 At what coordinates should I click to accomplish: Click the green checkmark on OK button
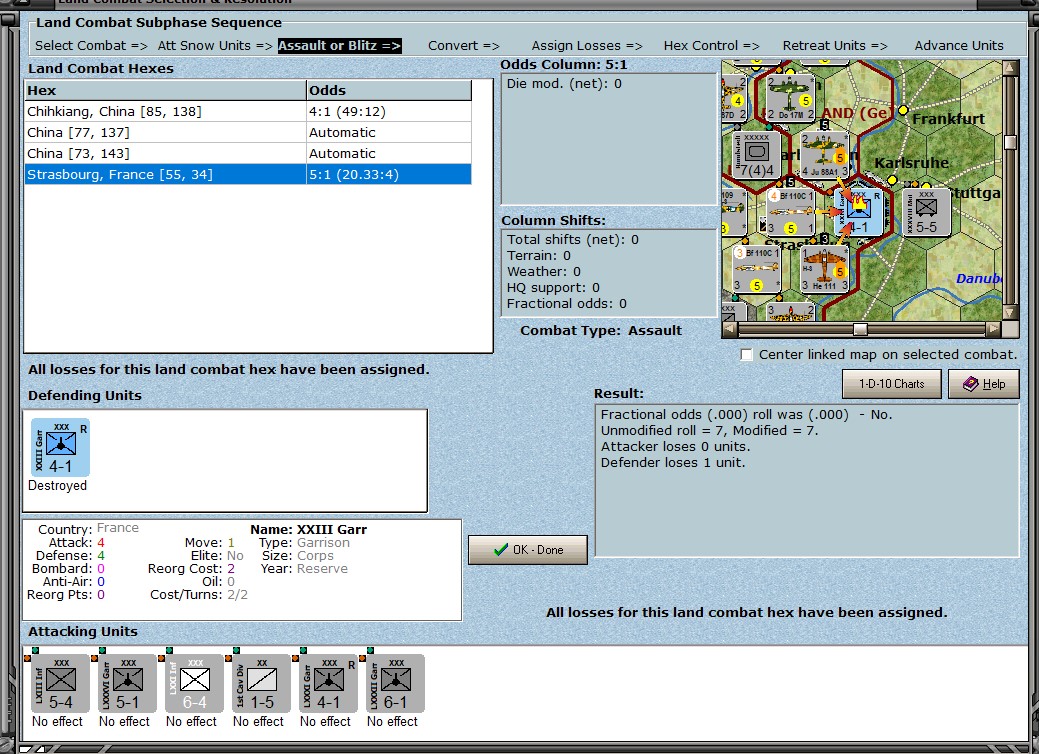pos(501,550)
